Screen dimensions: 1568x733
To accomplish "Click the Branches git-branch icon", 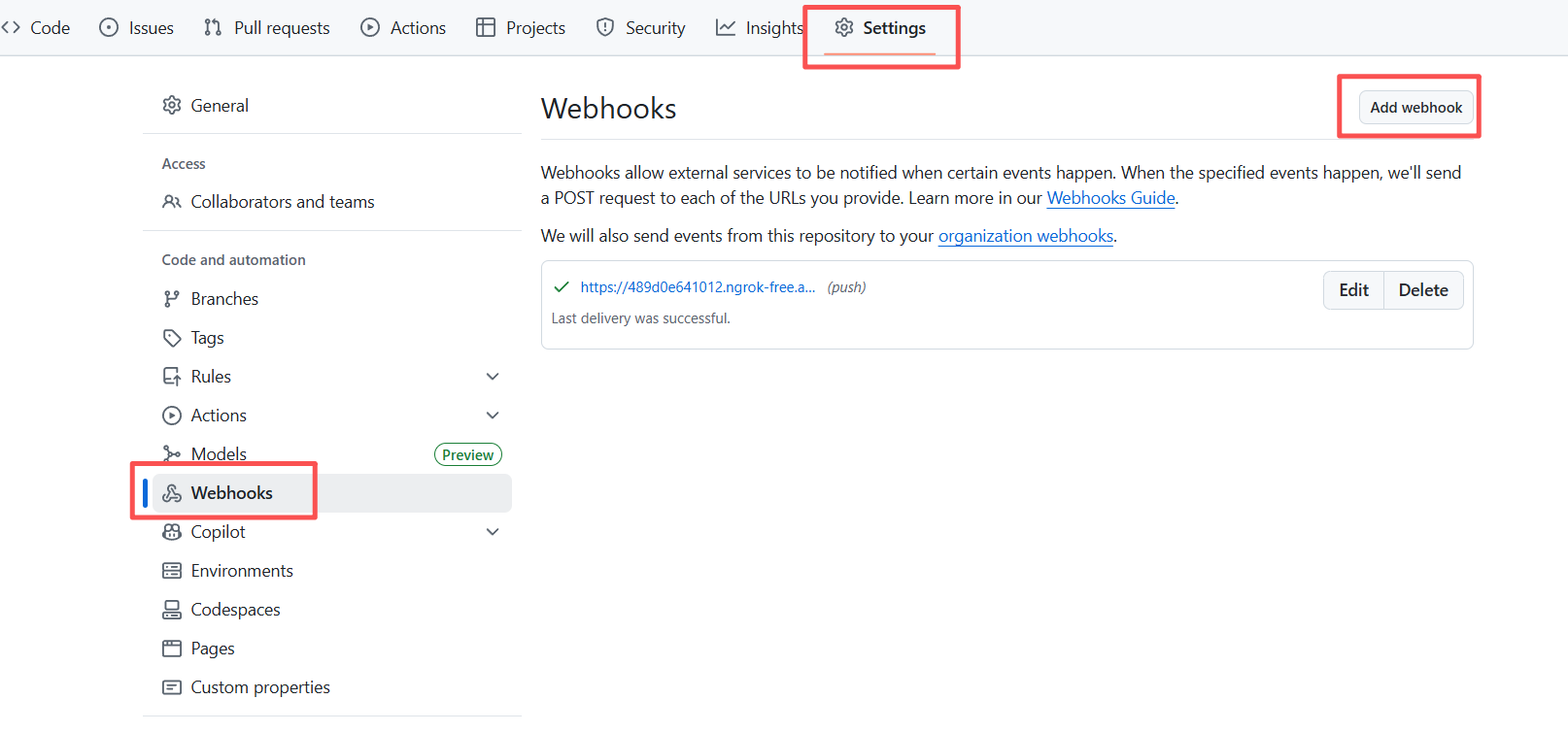I will (x=172, y=299).
